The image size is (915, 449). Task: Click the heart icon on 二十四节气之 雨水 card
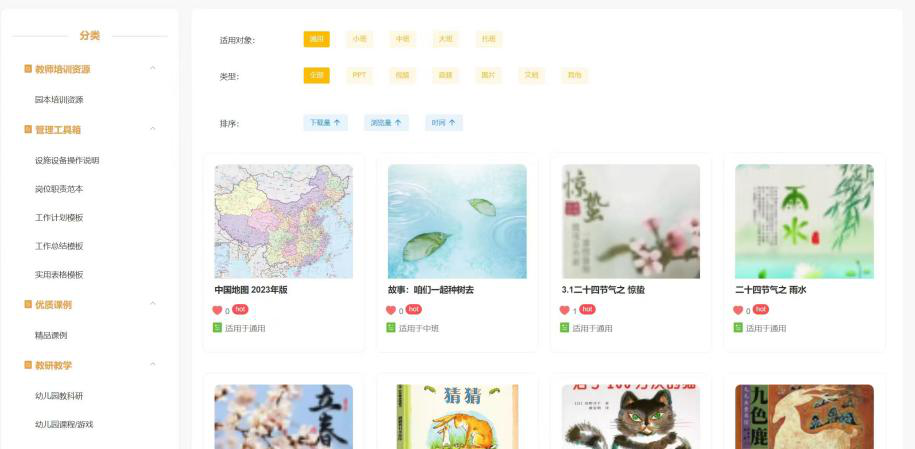738,310
